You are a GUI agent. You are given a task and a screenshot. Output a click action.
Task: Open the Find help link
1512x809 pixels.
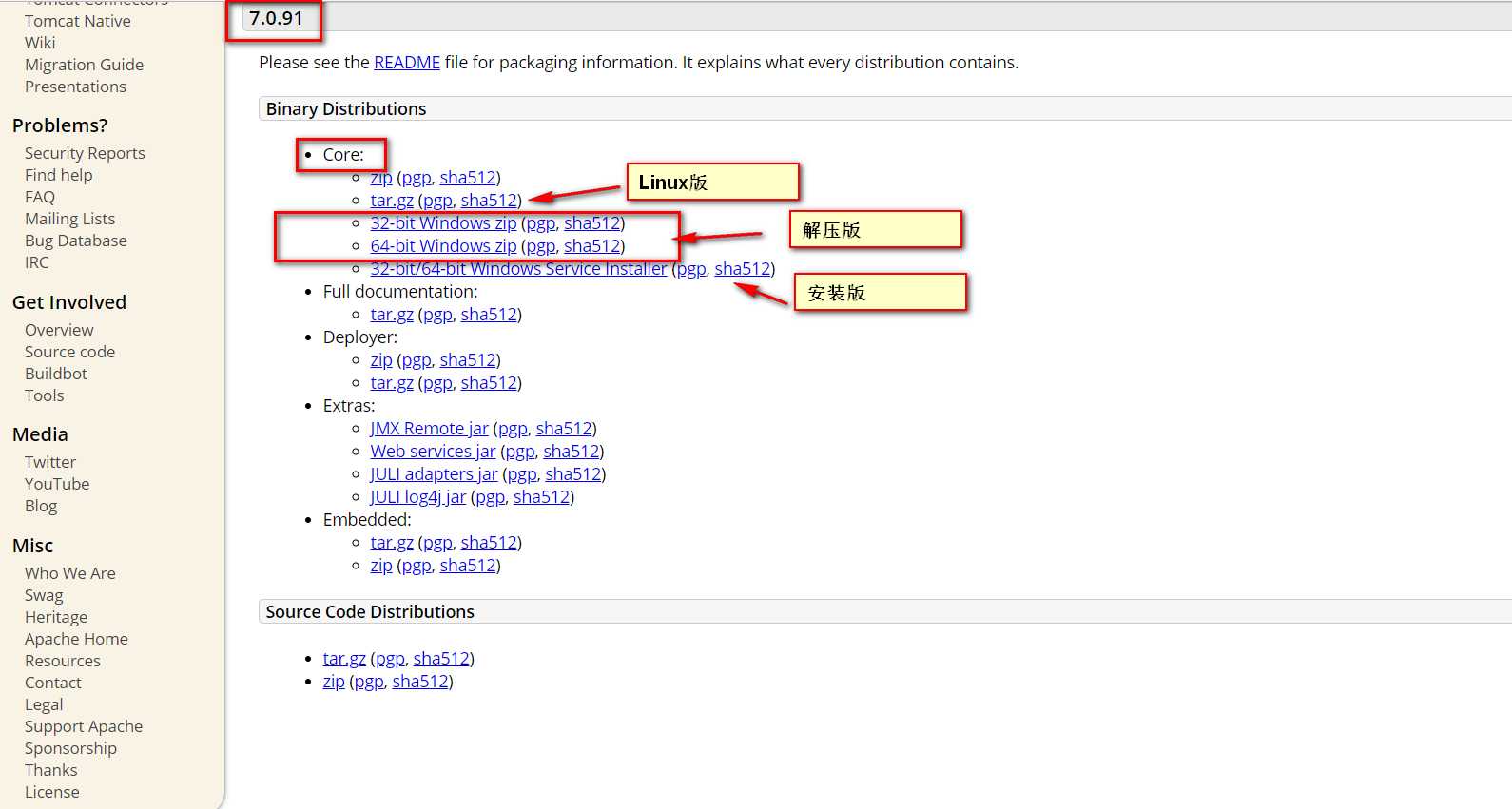[x=59, y=175]
